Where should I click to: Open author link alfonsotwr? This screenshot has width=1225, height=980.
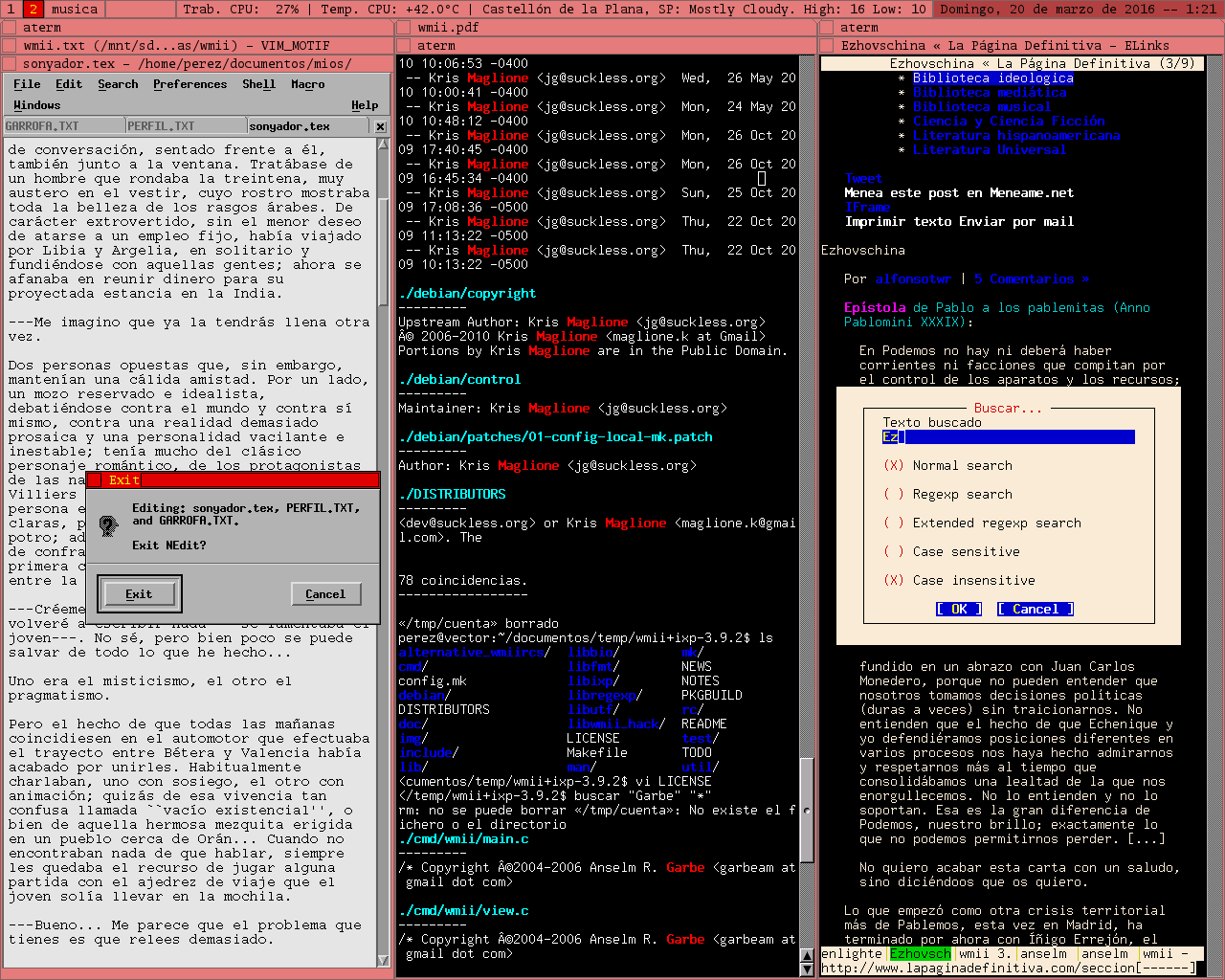(x=913, y=278)
